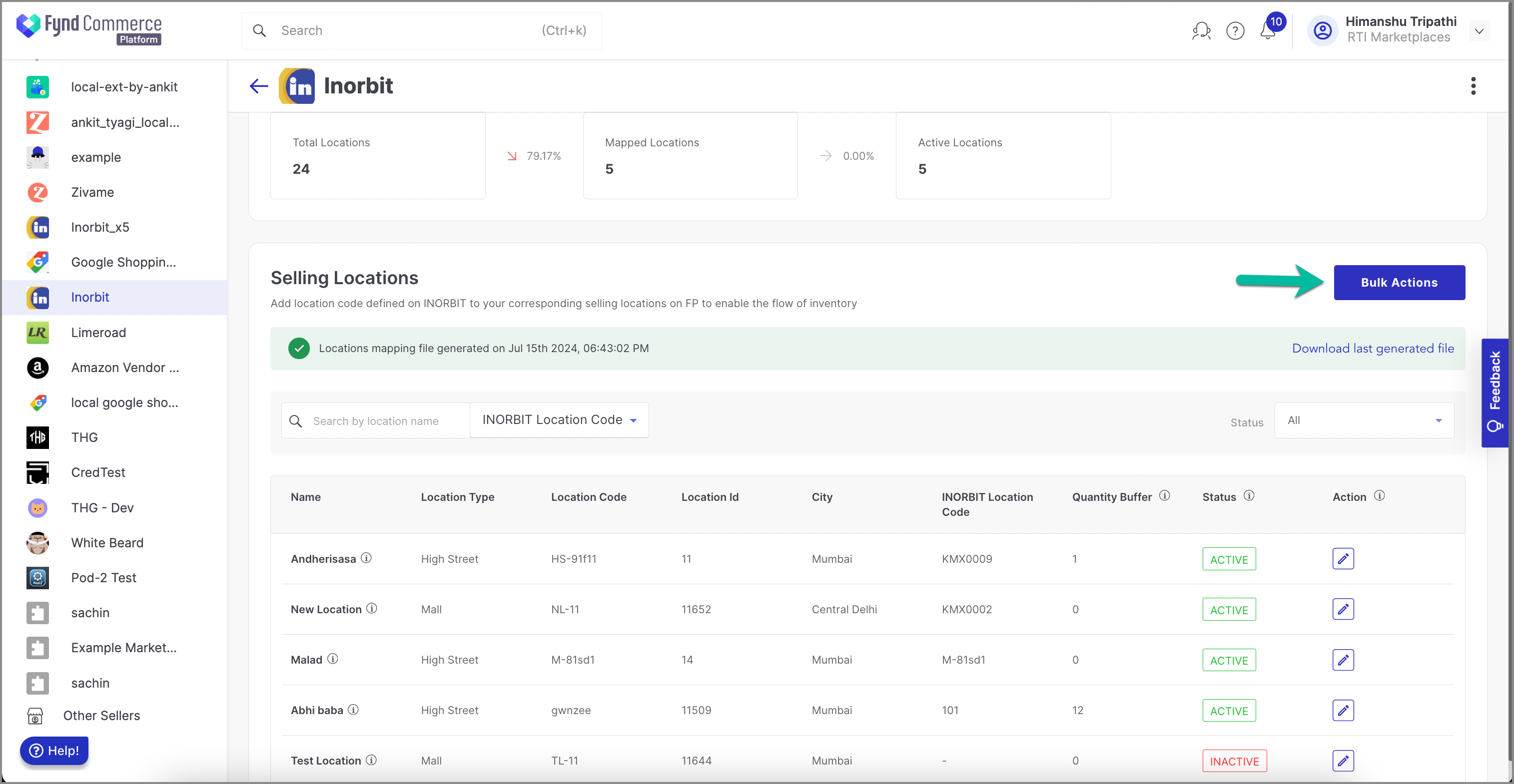Click the INACTIVE status of Test Location
The width and height of the screenshot is (1514, 784).
pos(1234,761)
